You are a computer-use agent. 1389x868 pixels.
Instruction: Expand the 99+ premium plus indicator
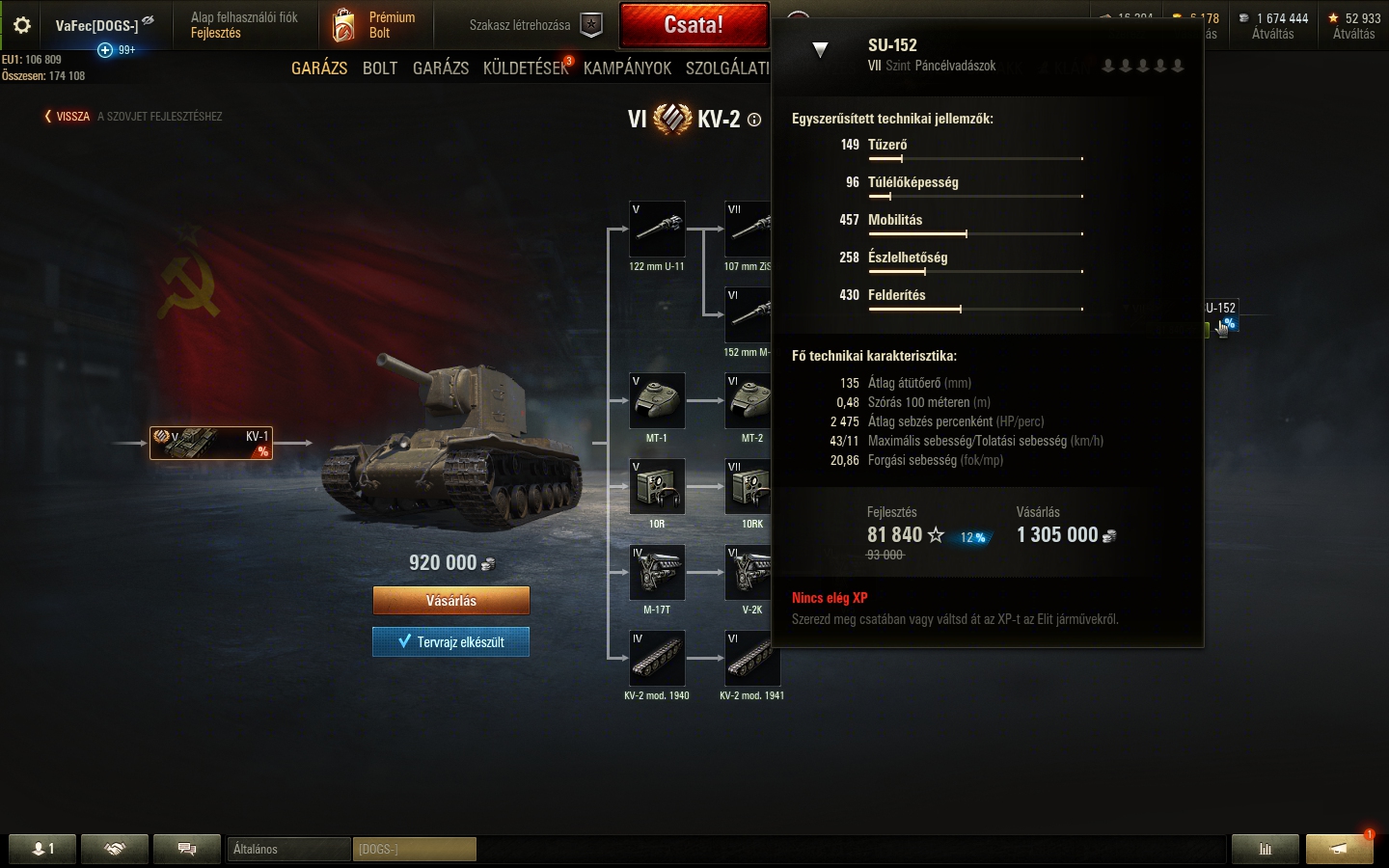[116, 50]
